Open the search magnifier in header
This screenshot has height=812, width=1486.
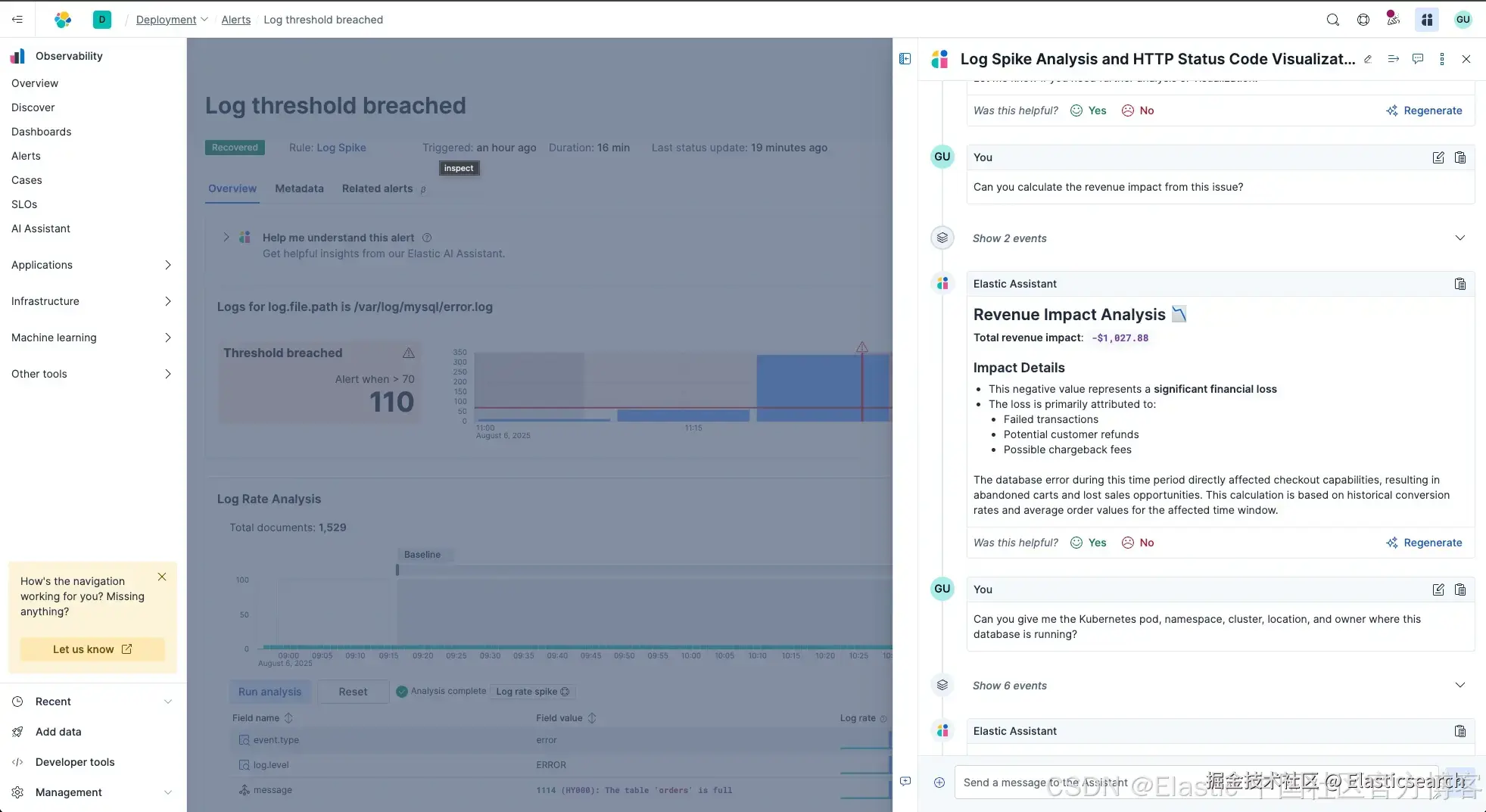click(1333, 20)
